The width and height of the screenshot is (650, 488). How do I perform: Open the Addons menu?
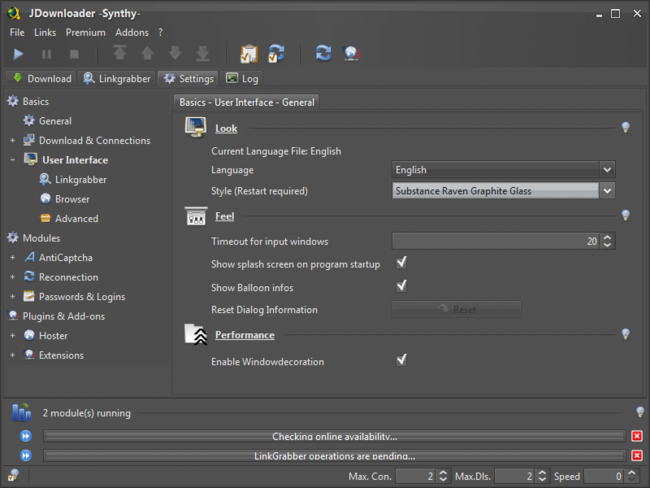coord(132,32)
